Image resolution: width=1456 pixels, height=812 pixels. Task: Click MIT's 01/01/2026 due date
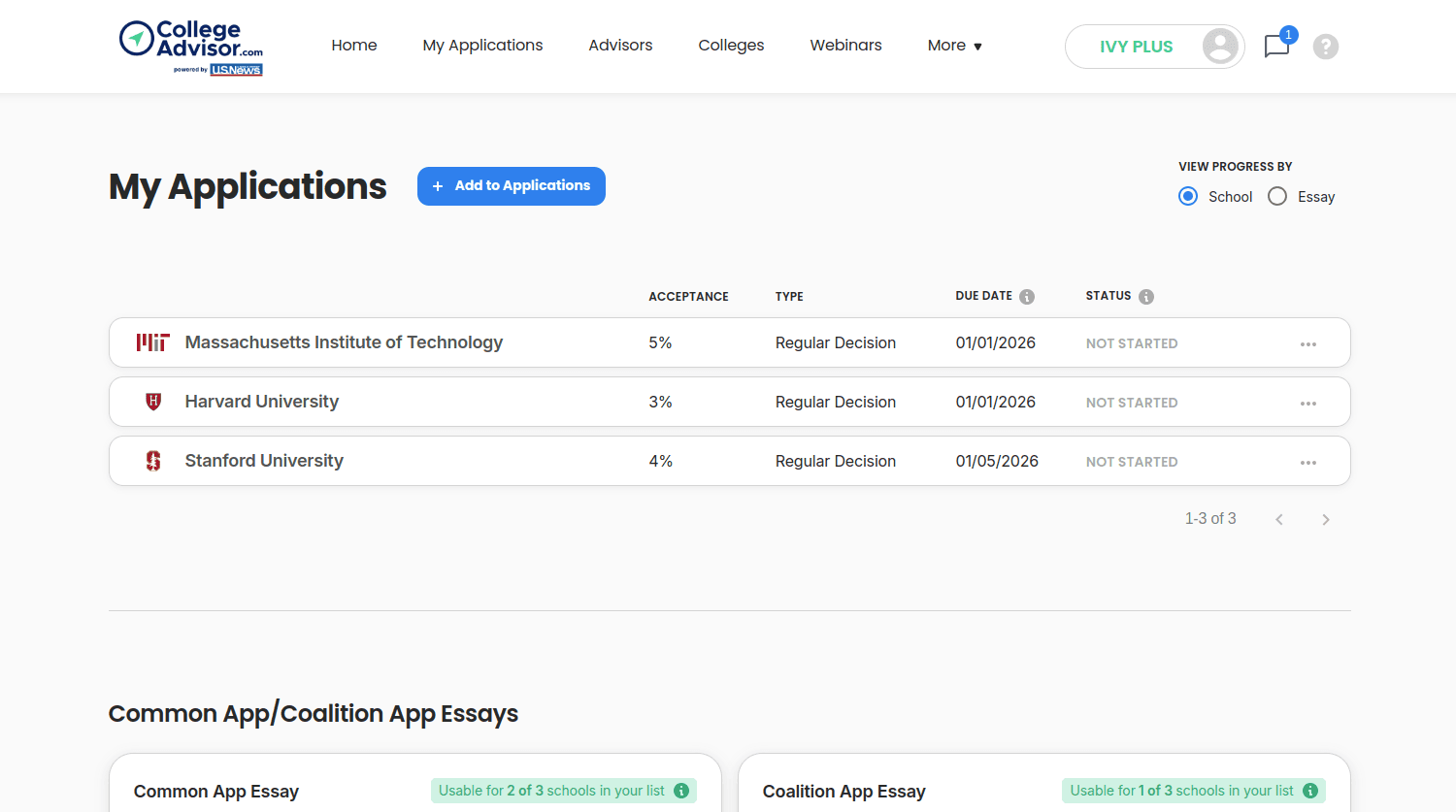point(995,342)
